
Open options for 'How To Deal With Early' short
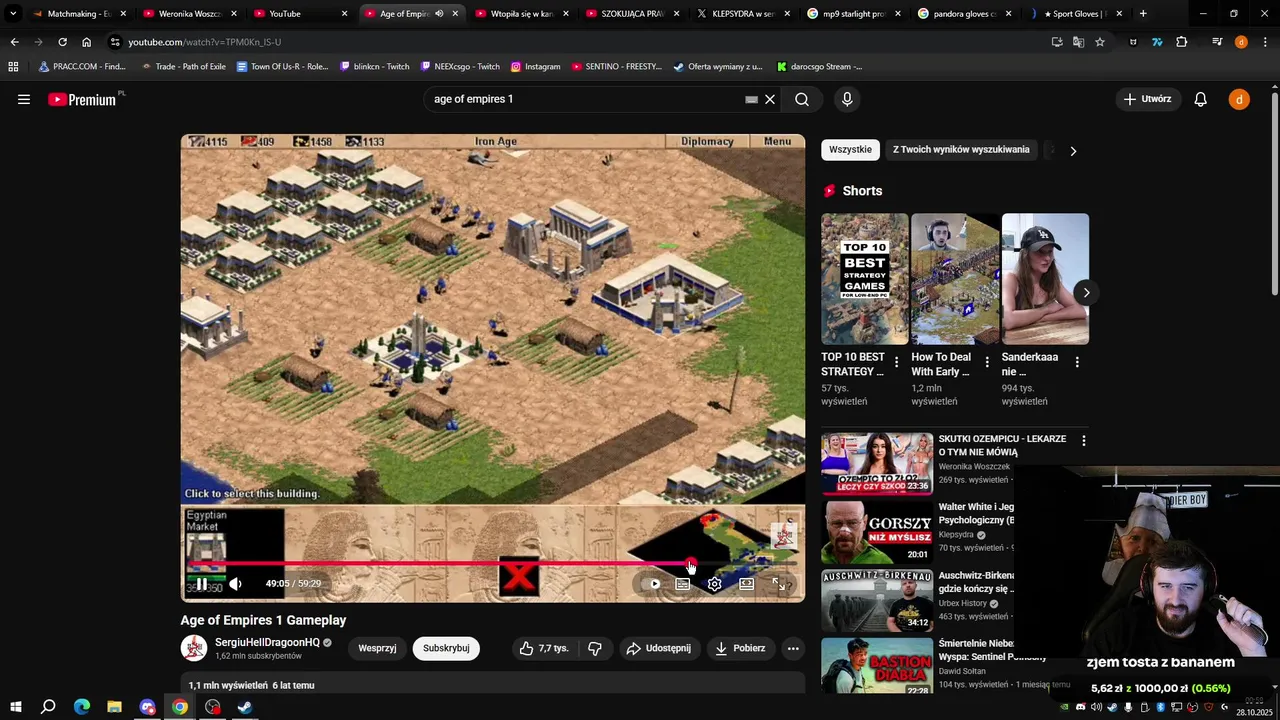point(987,362)
